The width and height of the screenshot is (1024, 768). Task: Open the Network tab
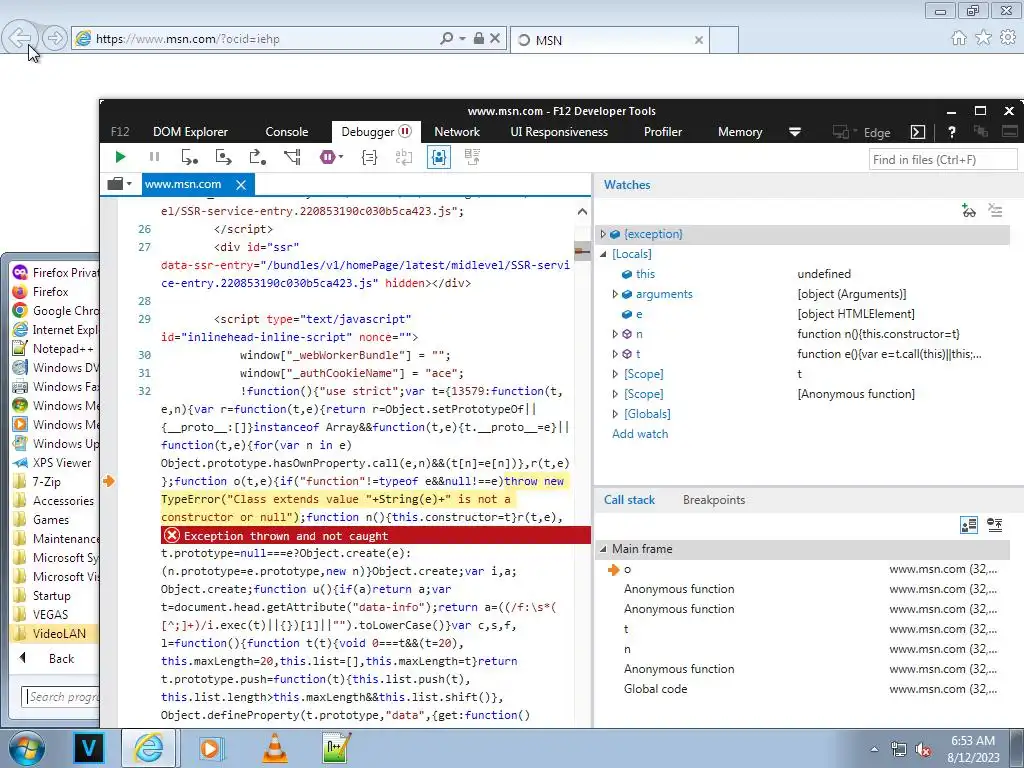pos(457,132)
